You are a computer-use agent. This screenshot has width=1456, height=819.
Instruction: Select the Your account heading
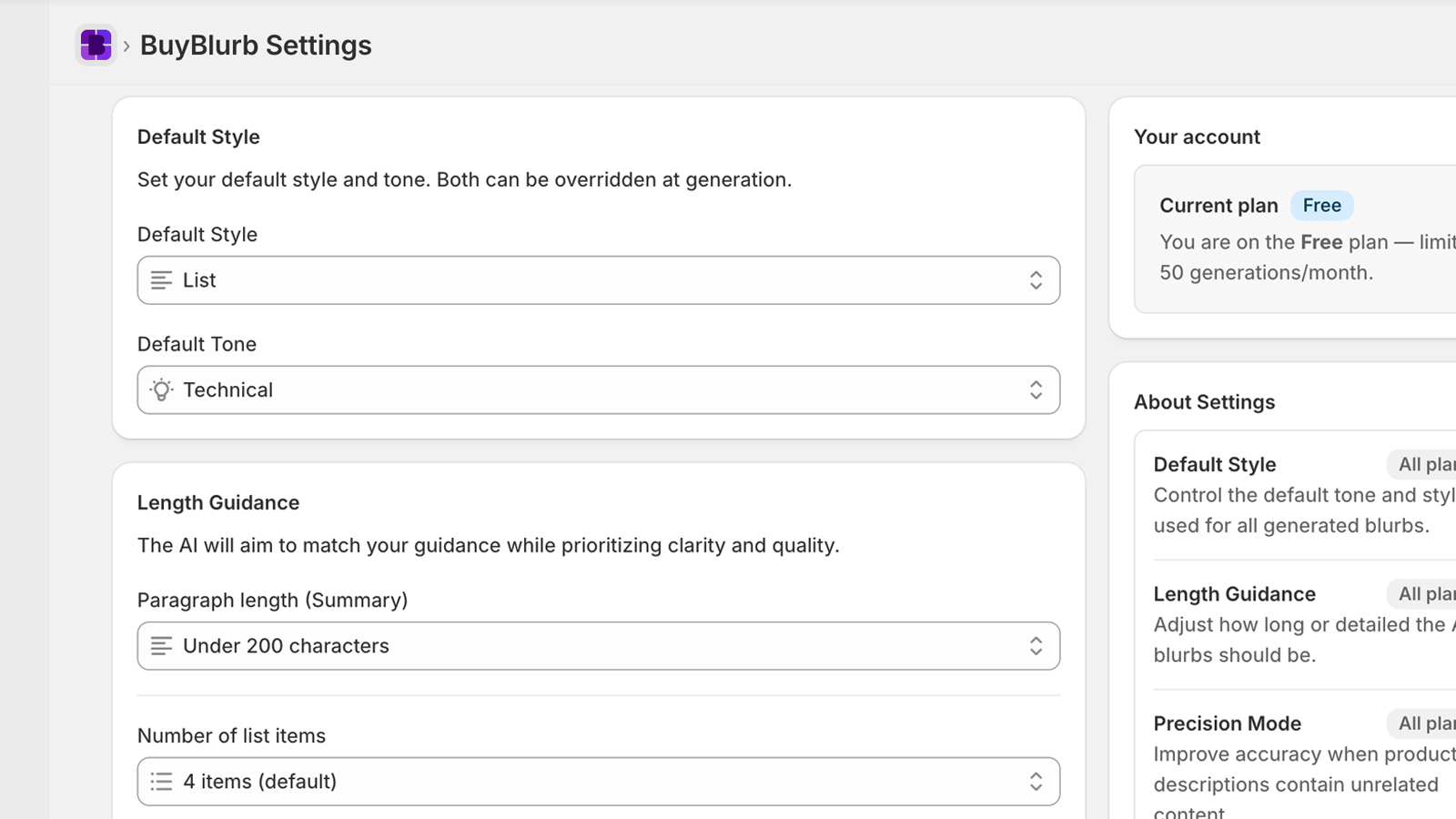pyautogui.click(x=1197, y=136)
